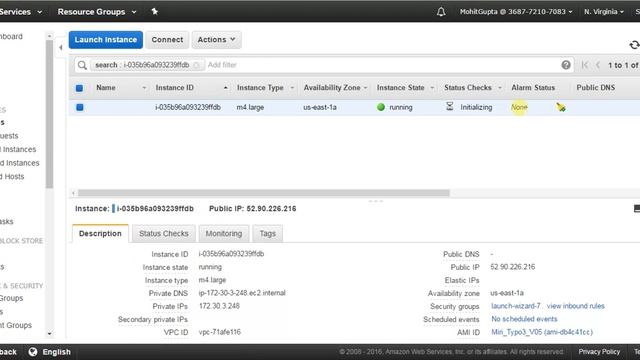Go to previous page of results
640x360 pixels.
(x=598, y=65)
